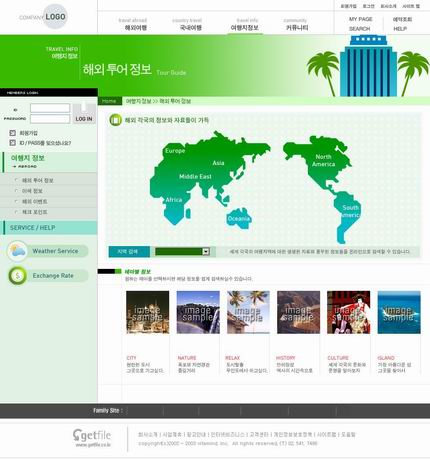Select Africa on the world map
Viewport: 430px width, 459px height.
pos(174,200)
